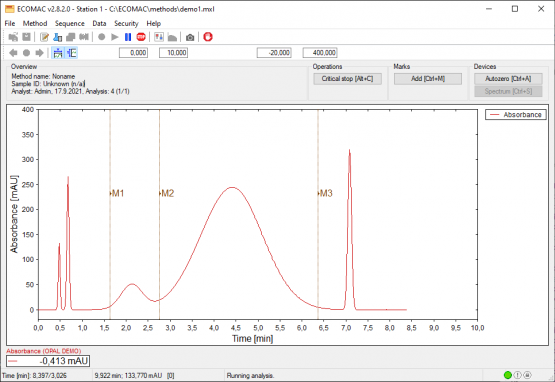Open the Sequence menu
Screen dimensions: 555x382
[69, 23]
